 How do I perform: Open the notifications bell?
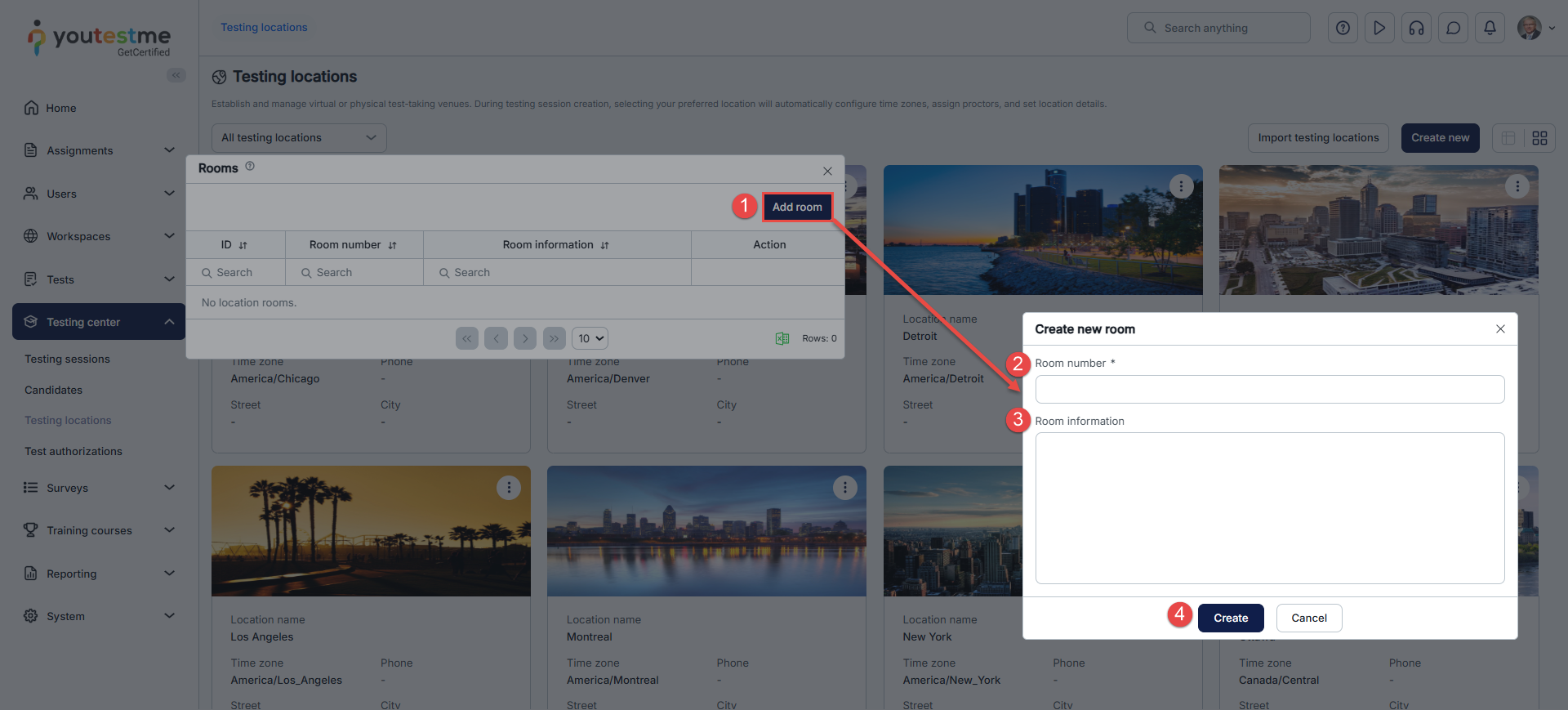(x=1490, y=28)
